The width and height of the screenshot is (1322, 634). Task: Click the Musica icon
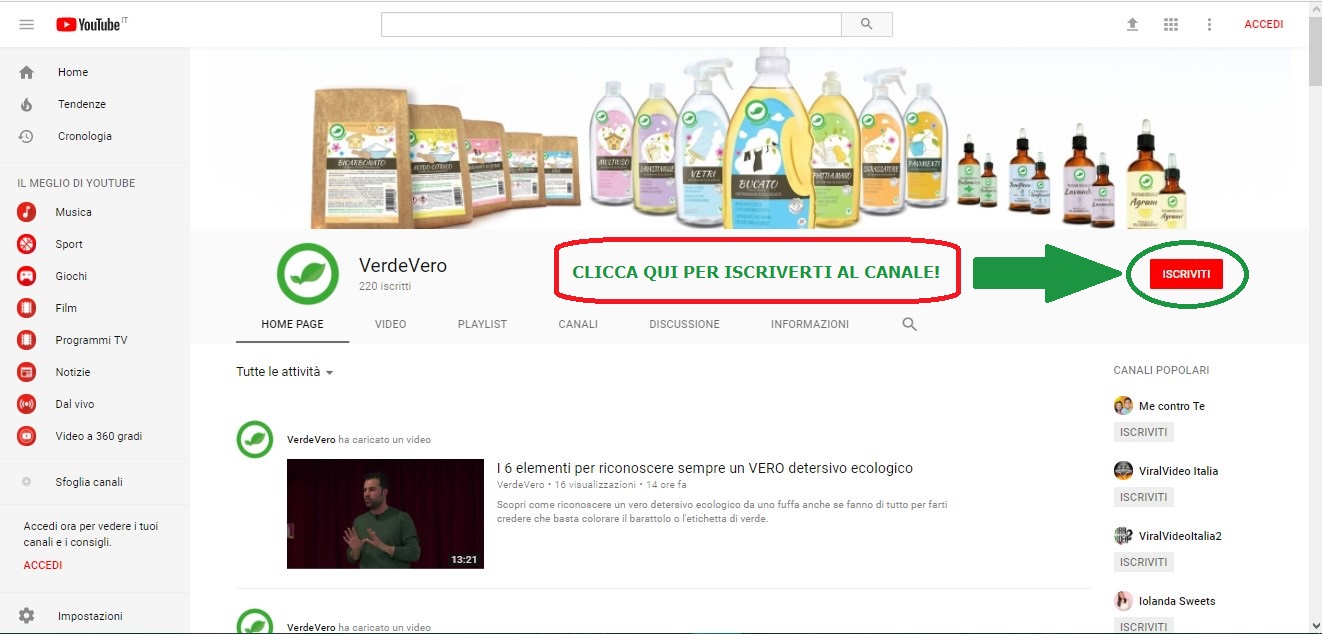27,212
